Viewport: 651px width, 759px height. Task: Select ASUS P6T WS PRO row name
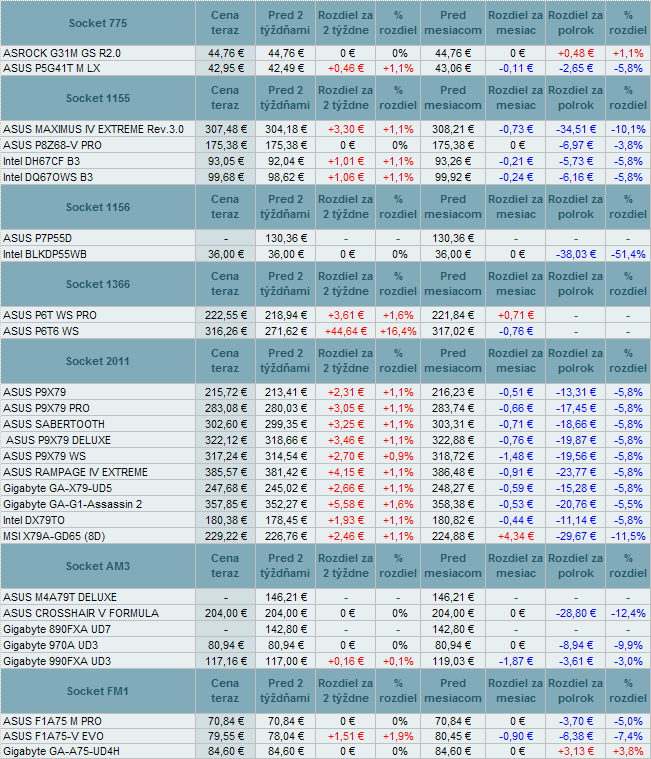tap(50, 315)
